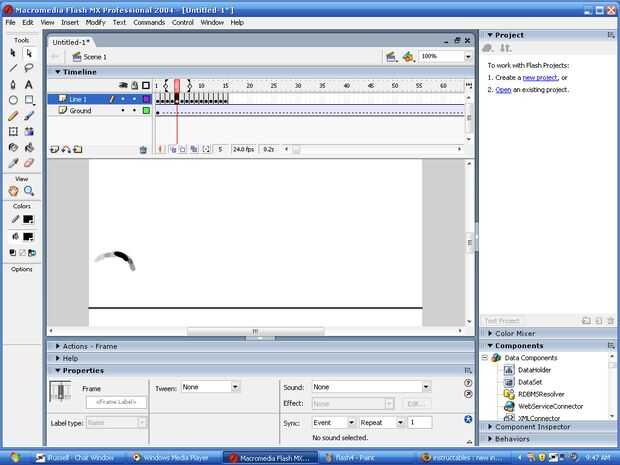Select the Eraser tool

(29, 163)
